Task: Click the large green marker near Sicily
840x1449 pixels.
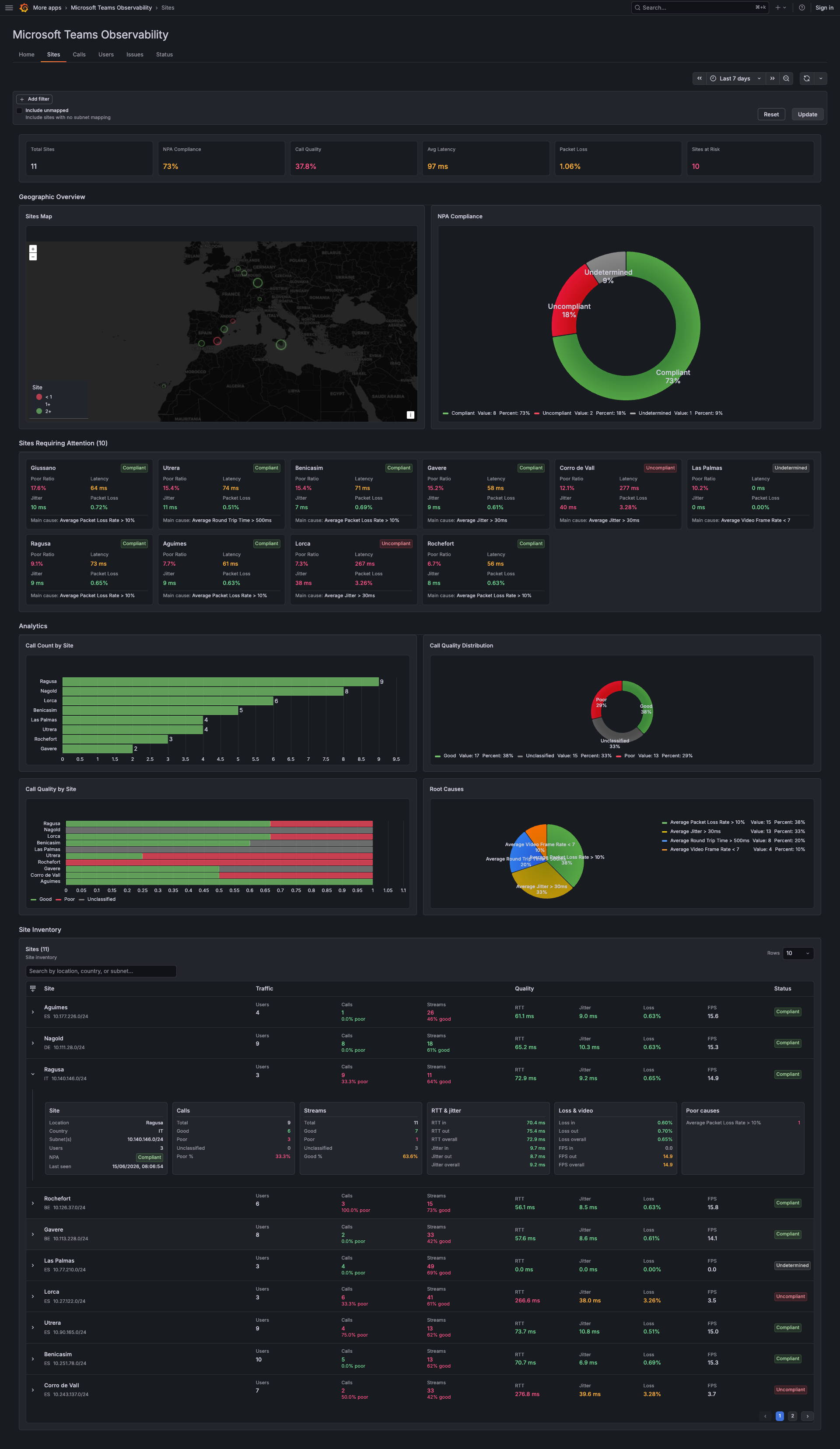Action: pyautogui.click(x=280, y=344)
